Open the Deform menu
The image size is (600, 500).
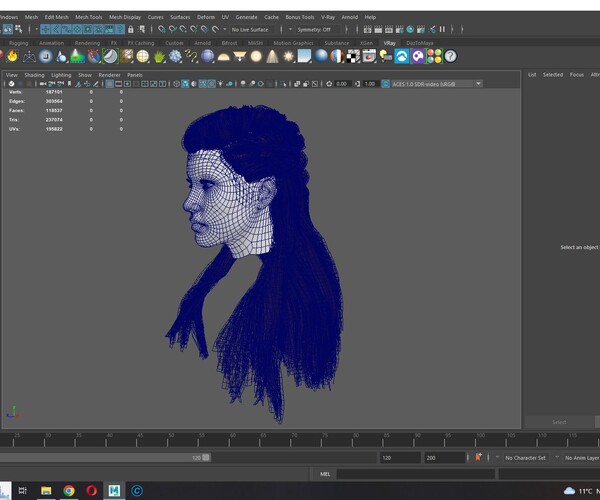point(206,17)
